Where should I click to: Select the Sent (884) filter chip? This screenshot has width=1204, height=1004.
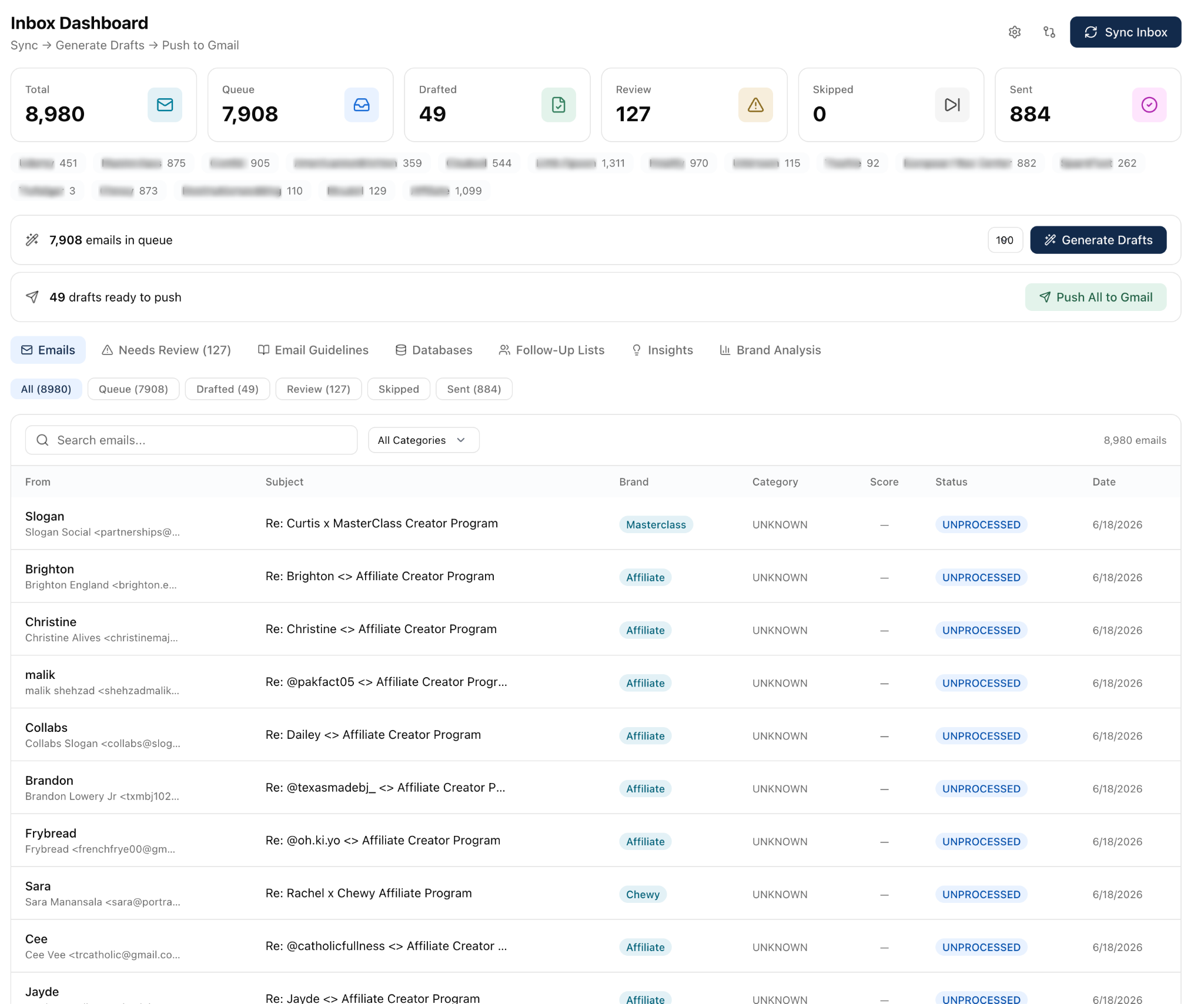click(x=474, y=389)
